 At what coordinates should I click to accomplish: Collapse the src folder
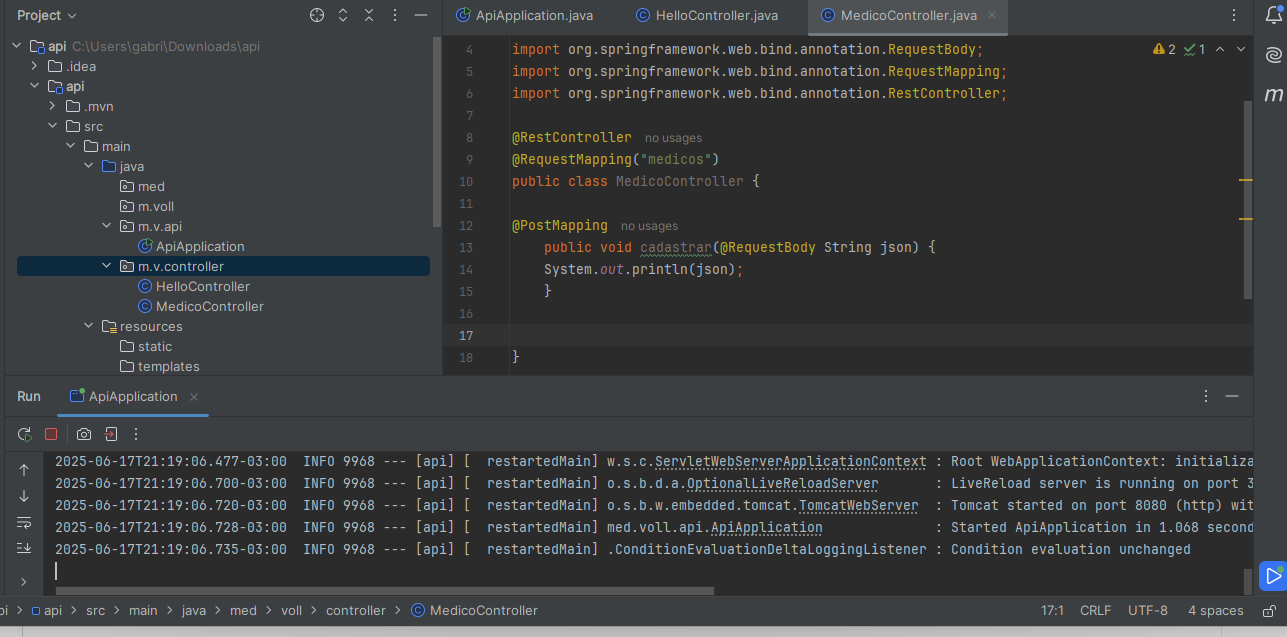pos(53,126)
